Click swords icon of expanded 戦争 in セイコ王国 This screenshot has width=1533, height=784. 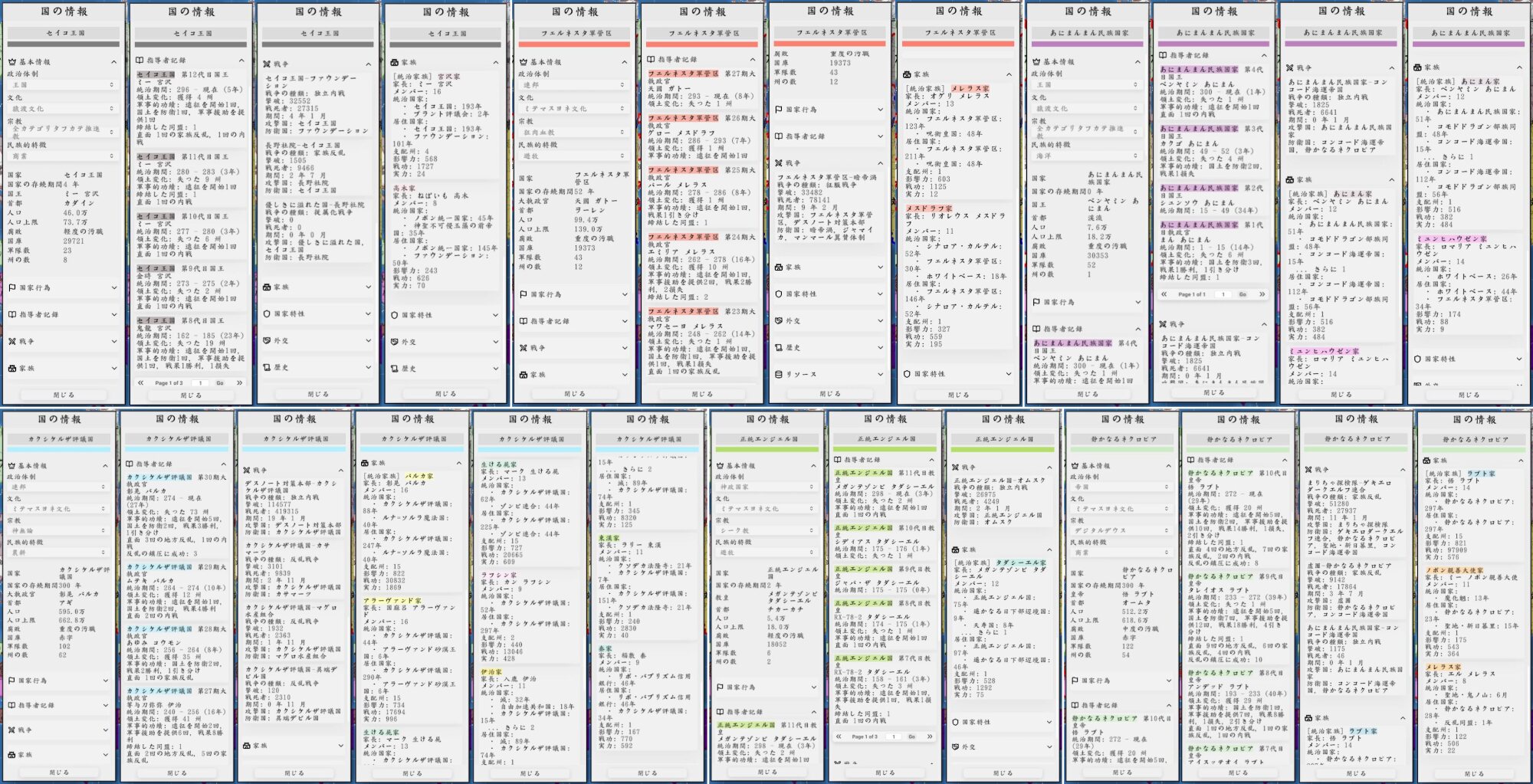[x=267, y=64]
